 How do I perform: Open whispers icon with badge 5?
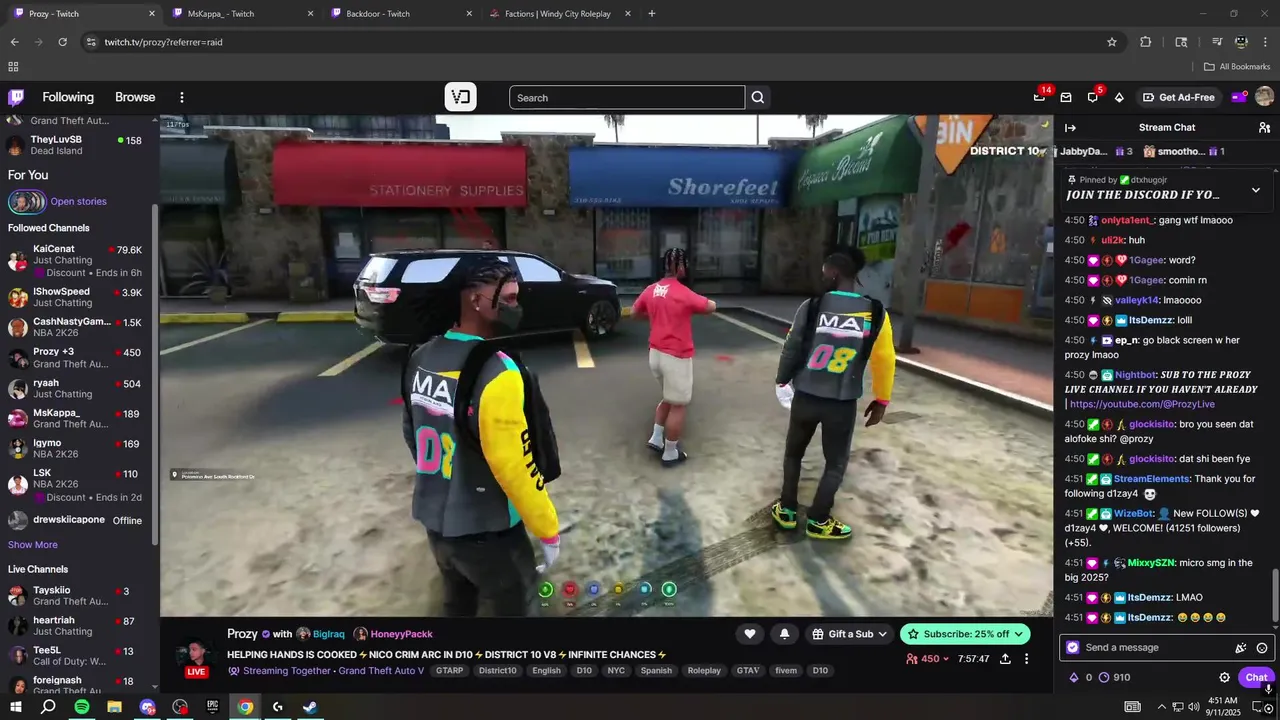click(1092, 97)
